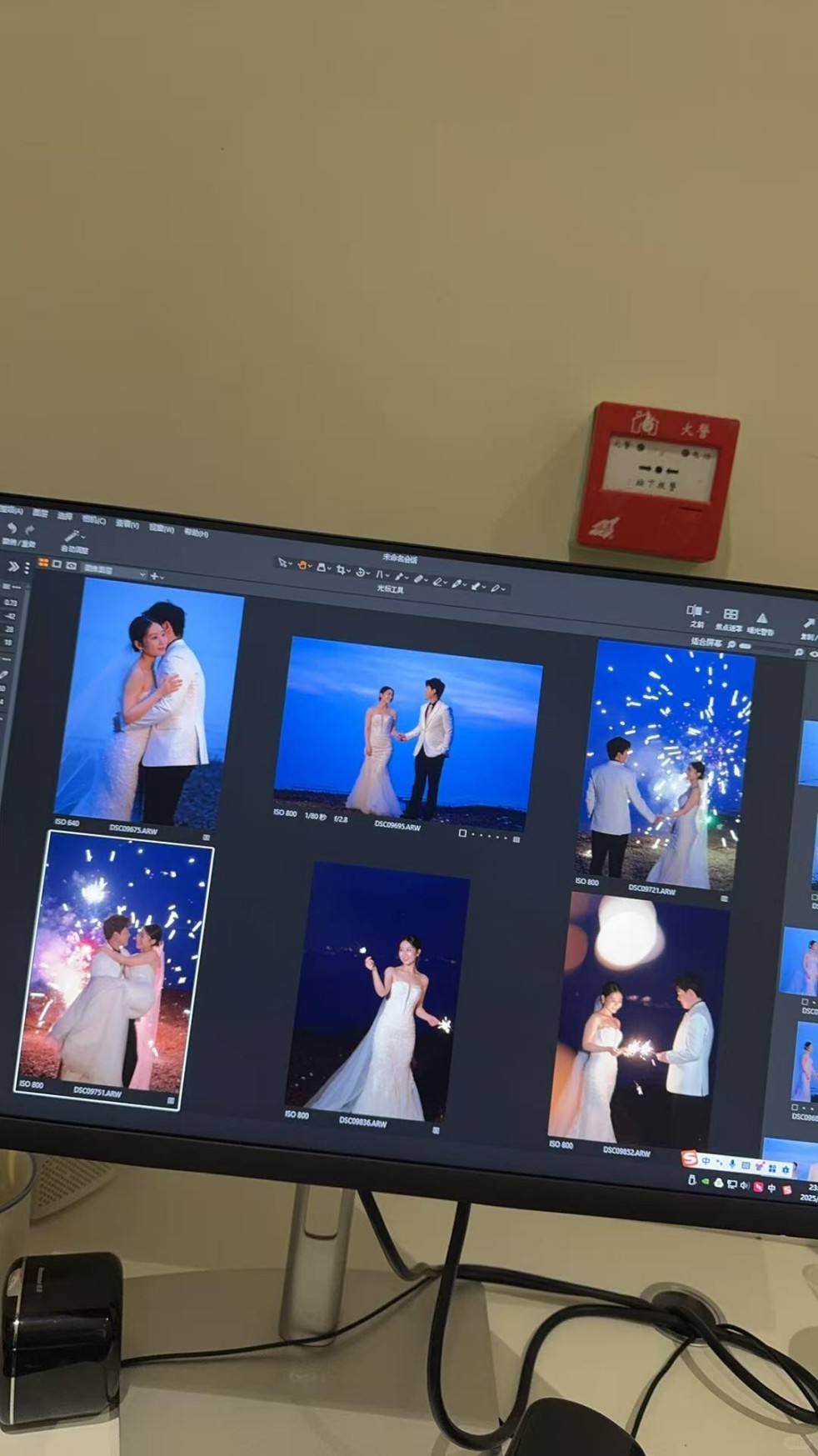Screen dimensions: 818x1456
Task: Click the redo arrow icon
Action: click(x=30, y=530)
